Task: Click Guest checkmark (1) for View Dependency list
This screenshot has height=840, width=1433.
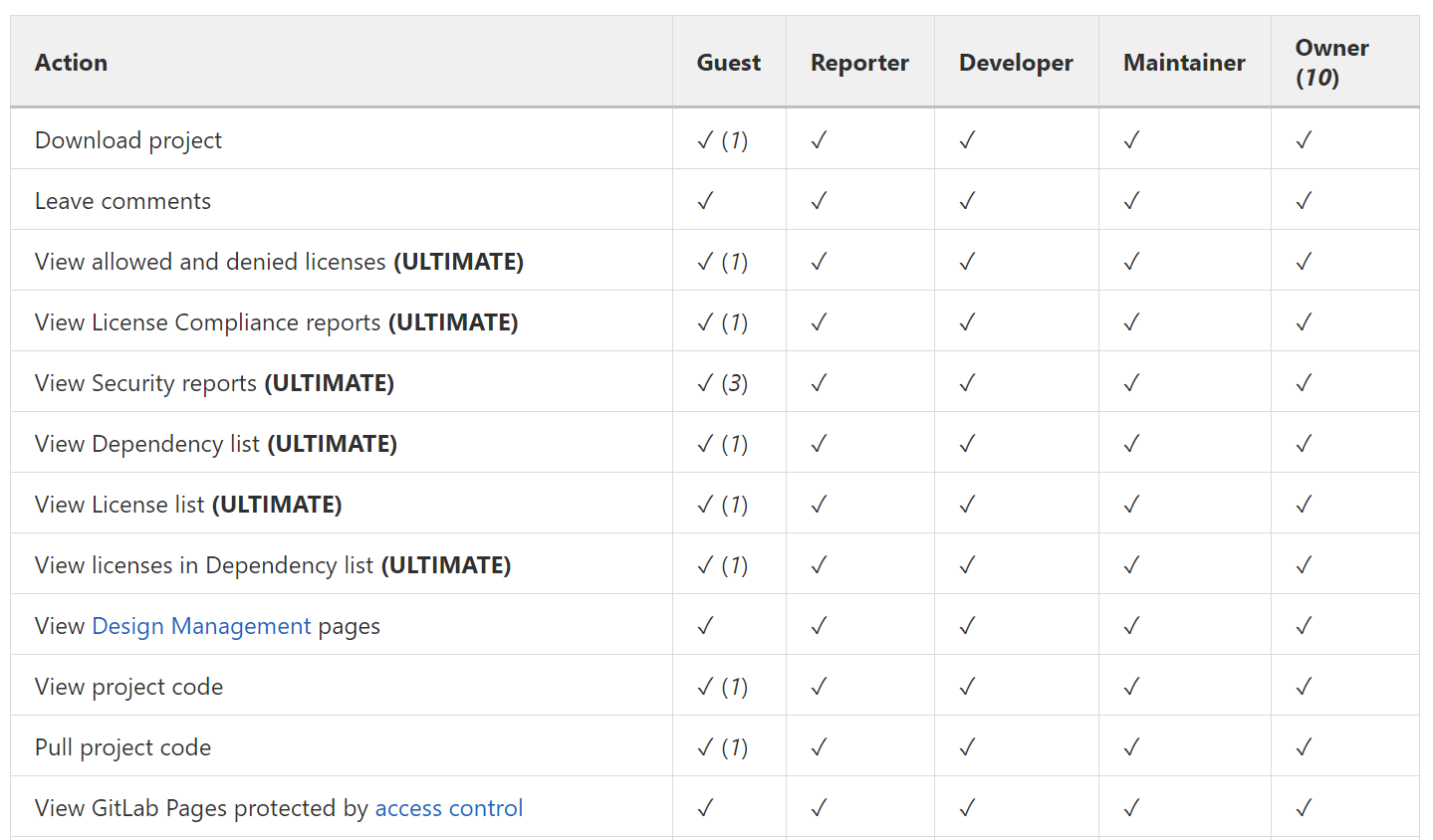Action: coord(722,444)
